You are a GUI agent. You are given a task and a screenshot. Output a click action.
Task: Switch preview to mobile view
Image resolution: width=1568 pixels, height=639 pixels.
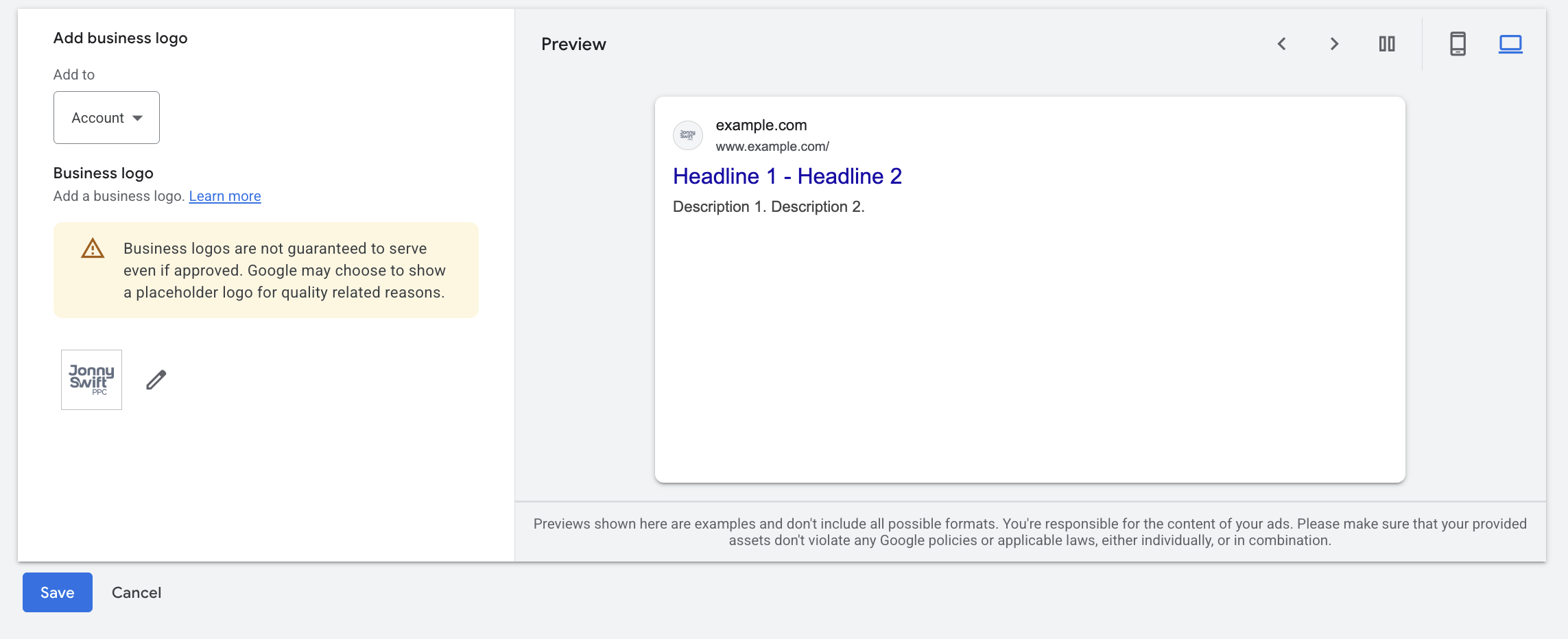[x=1458, y=43]
